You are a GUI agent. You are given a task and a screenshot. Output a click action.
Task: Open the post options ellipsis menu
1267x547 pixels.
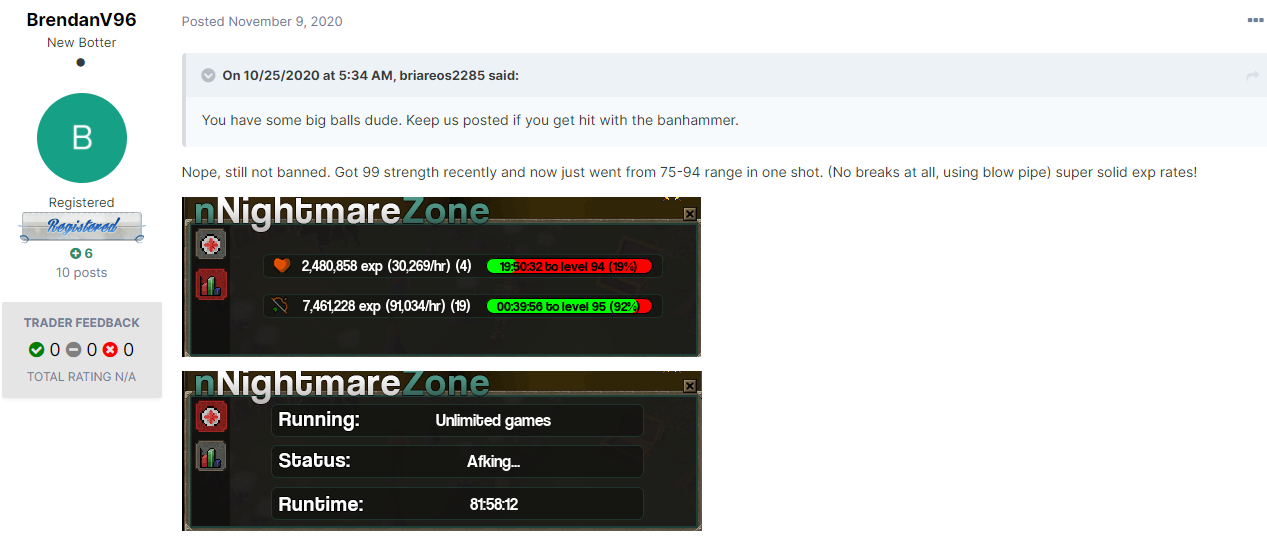(1255, 21)
